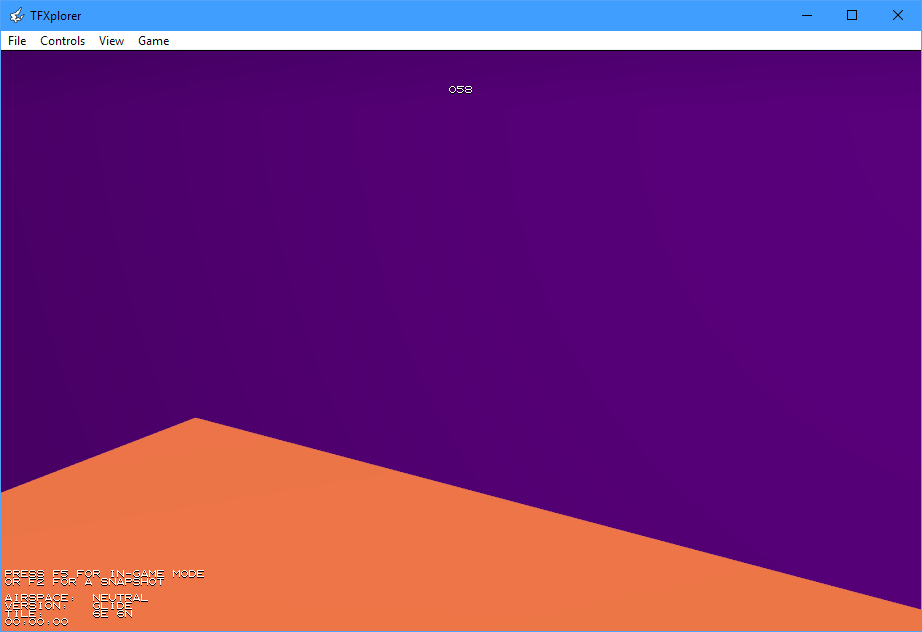Click the peak of the orange terrain
The height and width of the screenshot is (632, 922).
pyautogui.click(x=196, y=421)
